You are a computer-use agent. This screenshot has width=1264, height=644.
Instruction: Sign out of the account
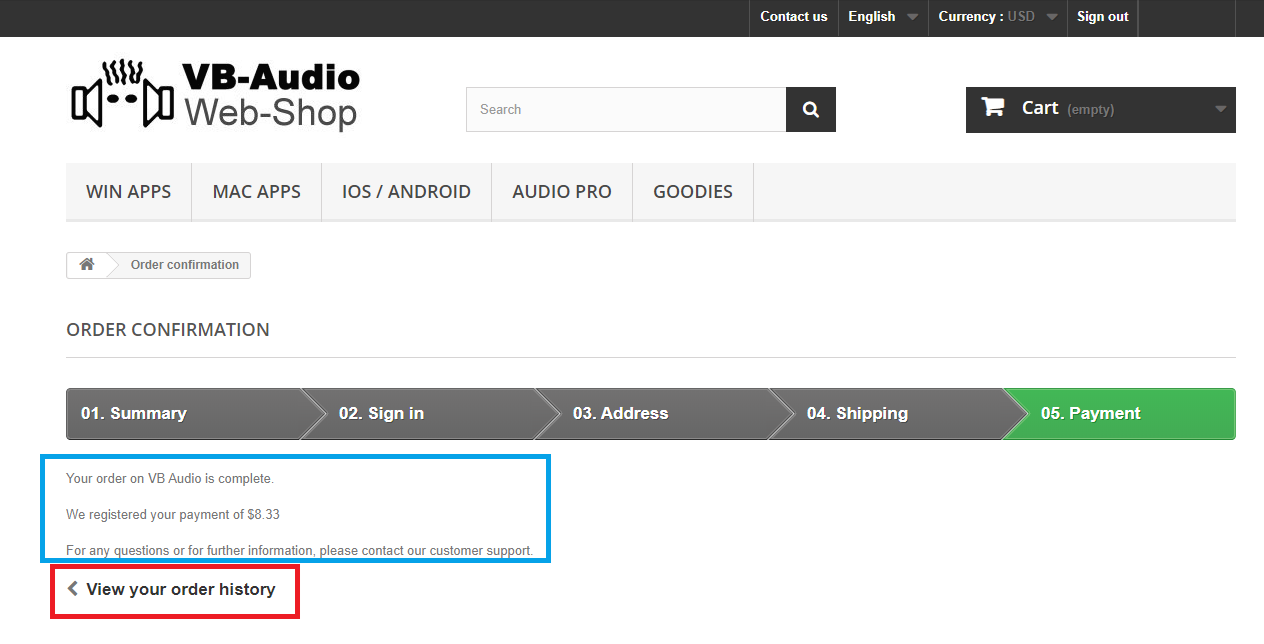[x=1102, y=17]
